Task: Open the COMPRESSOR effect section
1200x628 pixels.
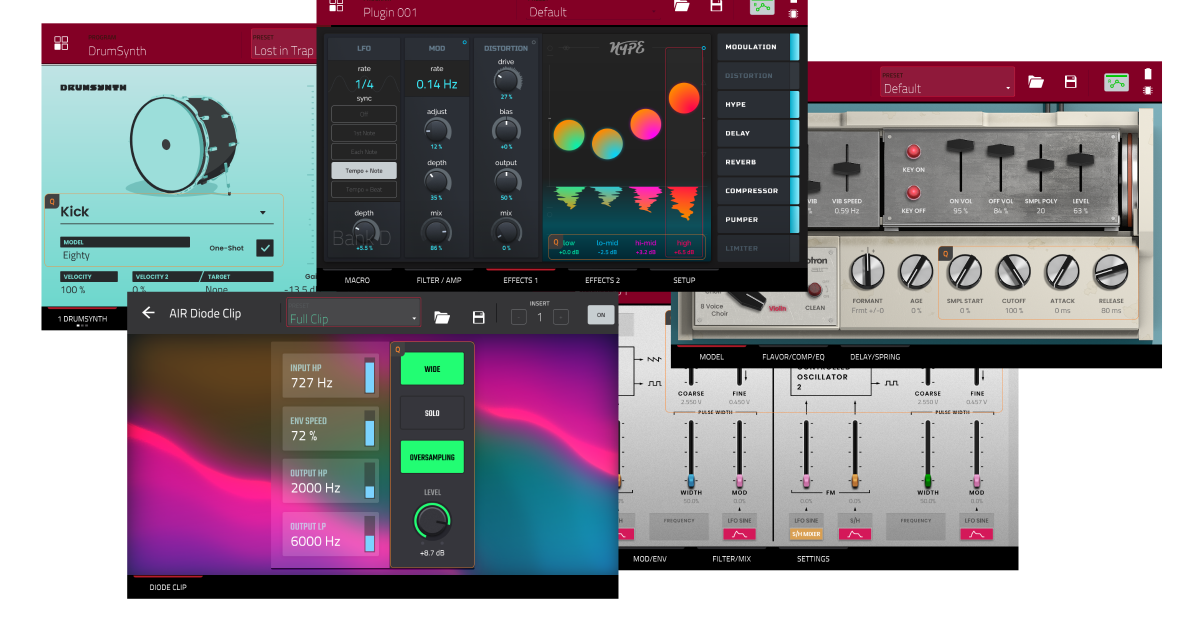Action: point(758,191)
